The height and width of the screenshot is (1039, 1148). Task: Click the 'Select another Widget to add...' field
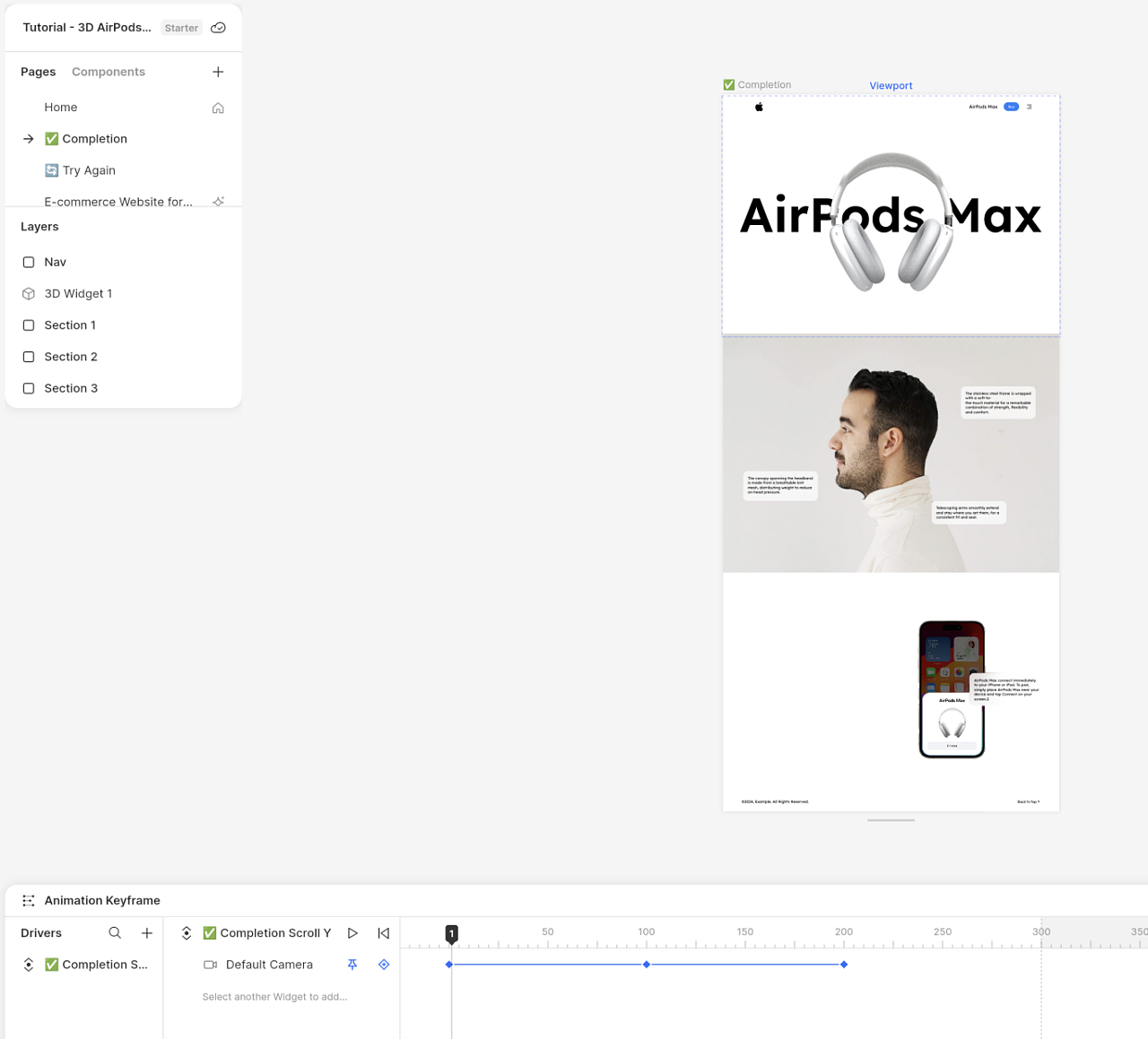(x=274, y=997)
